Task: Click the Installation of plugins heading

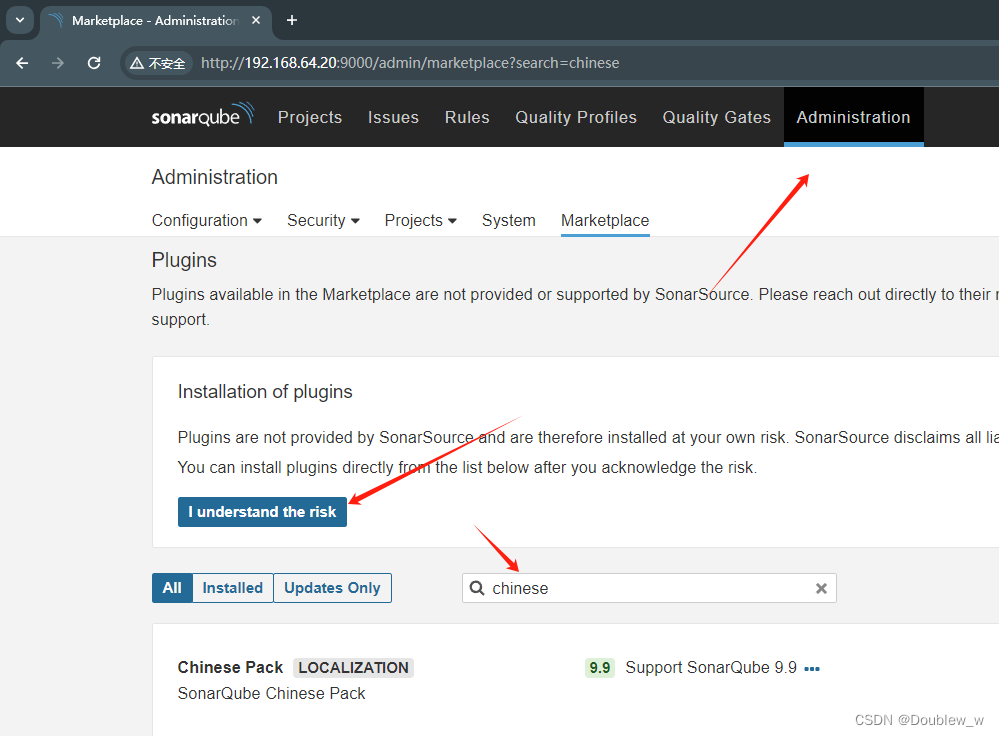Action: (265, 391)
